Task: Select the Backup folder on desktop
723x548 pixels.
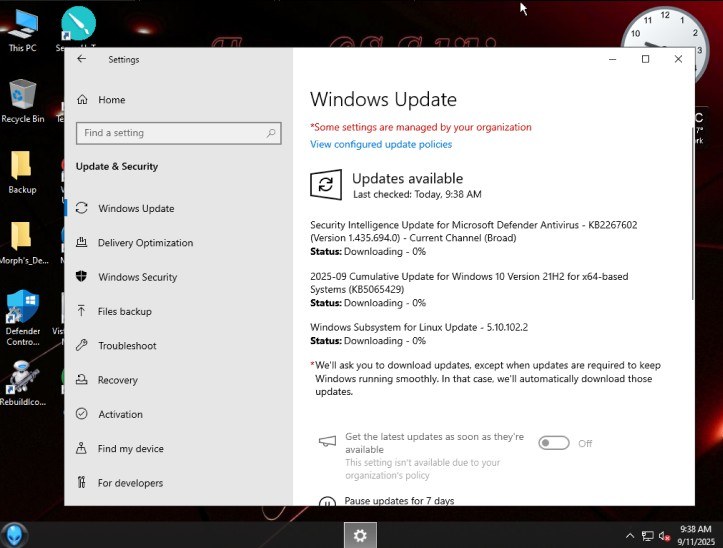Action: 22,172
